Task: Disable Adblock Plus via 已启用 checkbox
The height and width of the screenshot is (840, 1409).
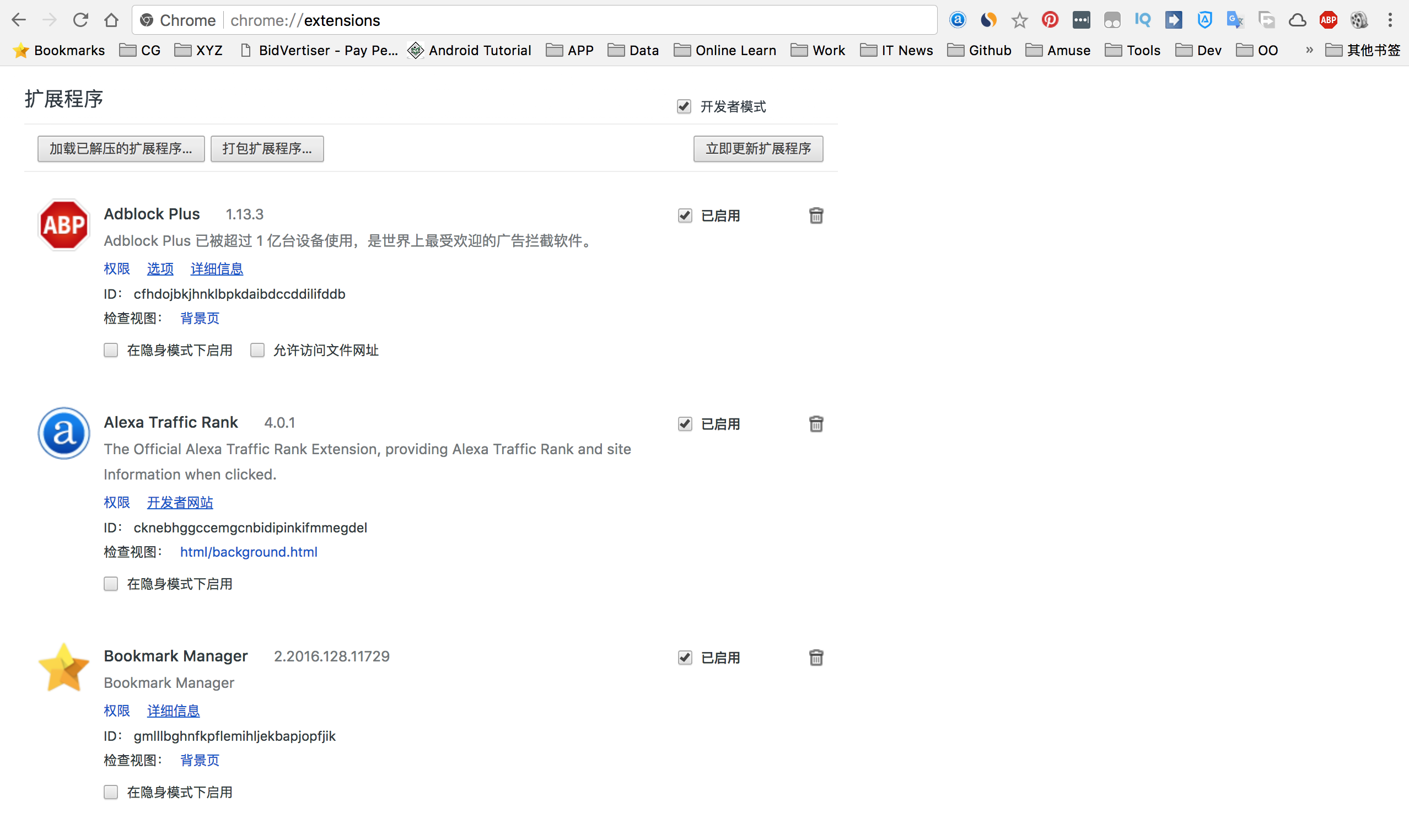Action: point(685,216)
